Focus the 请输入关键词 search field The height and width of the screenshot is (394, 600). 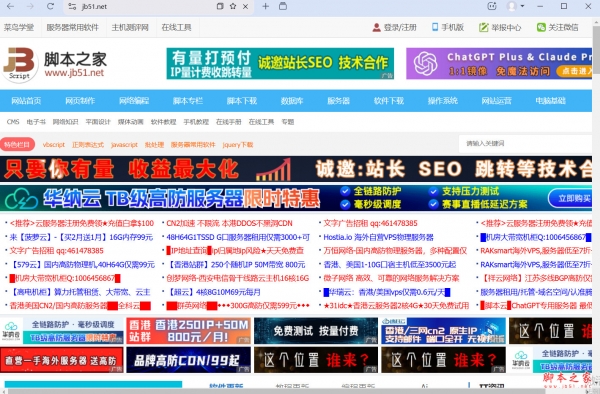pyautogui.click(x=525, y=143)
